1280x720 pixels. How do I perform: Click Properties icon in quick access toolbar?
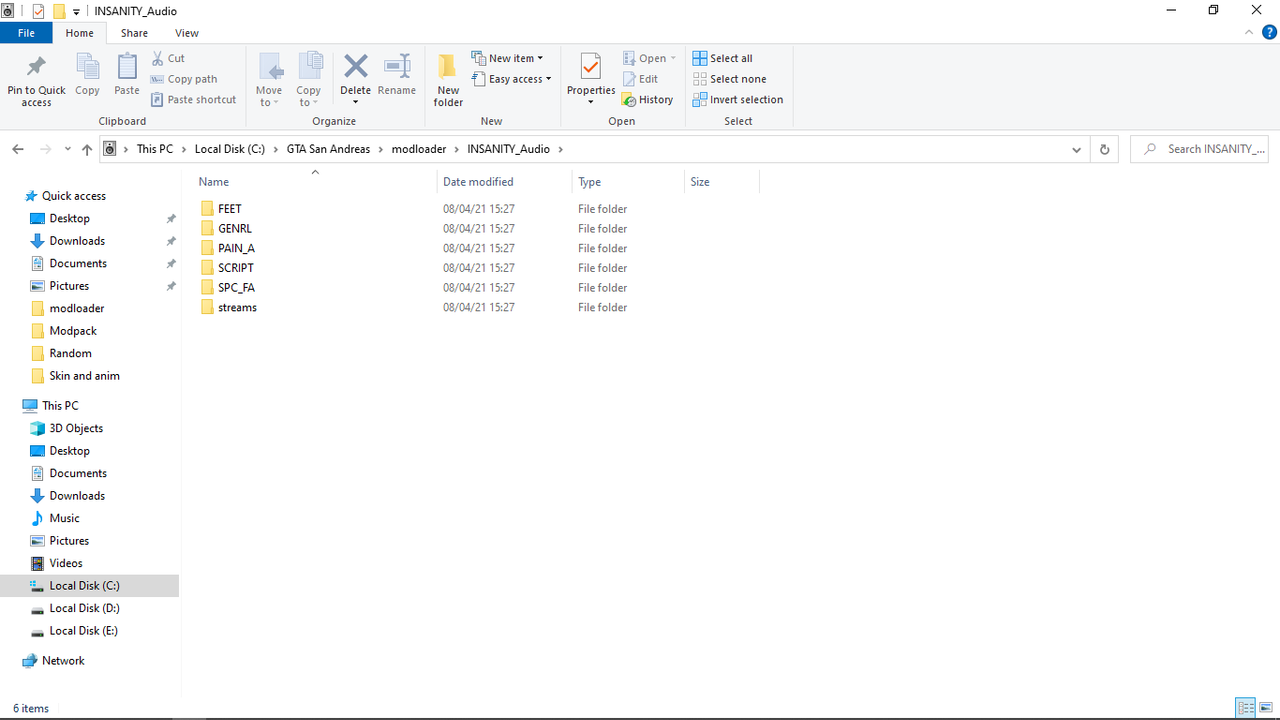[x=38, y=11]
